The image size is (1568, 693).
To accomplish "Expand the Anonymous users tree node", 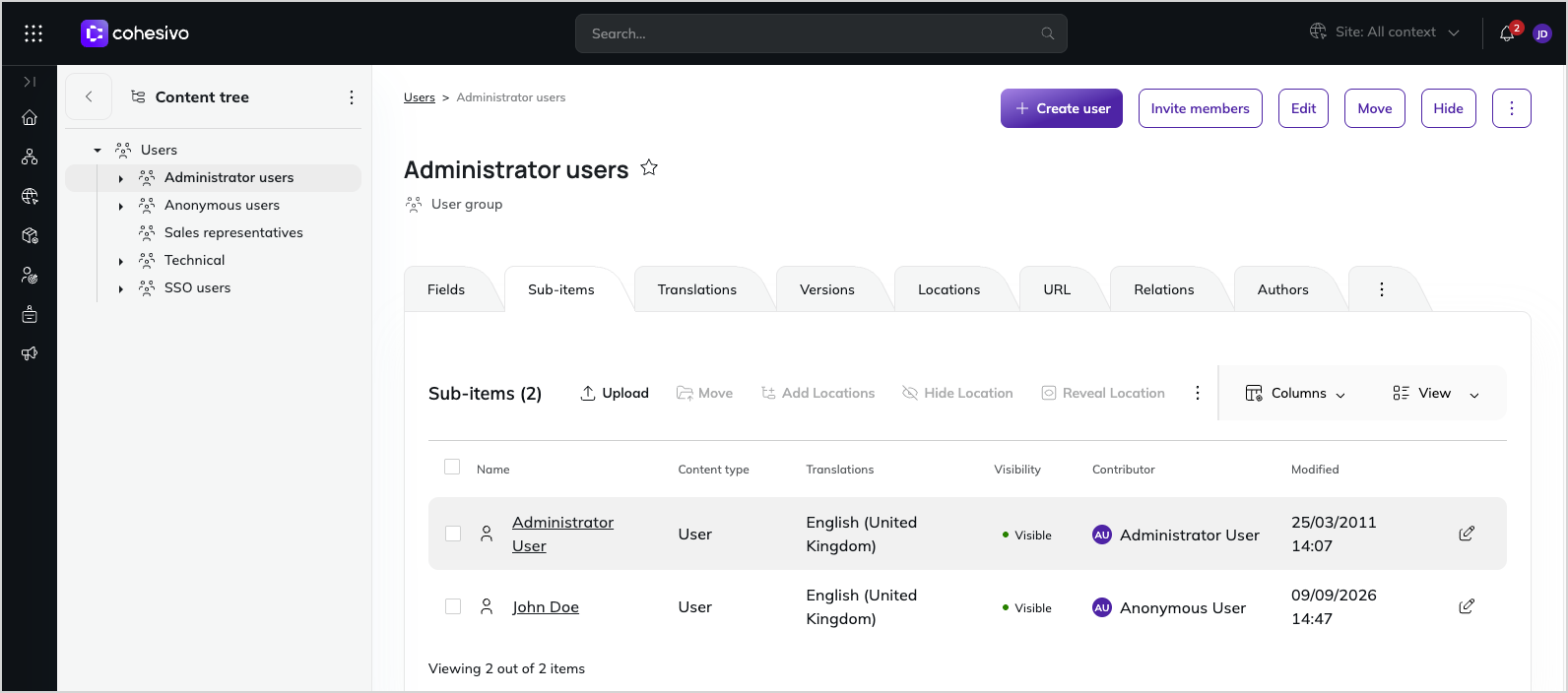I will pyautogui.click(x=121, y=206).
